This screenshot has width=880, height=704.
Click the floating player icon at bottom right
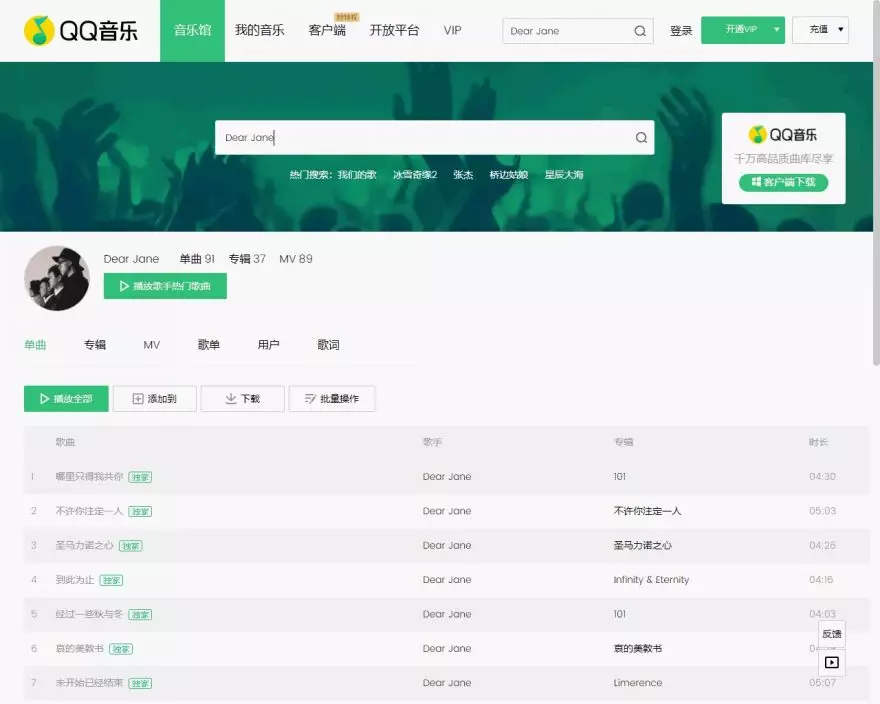tap(831, 662)
